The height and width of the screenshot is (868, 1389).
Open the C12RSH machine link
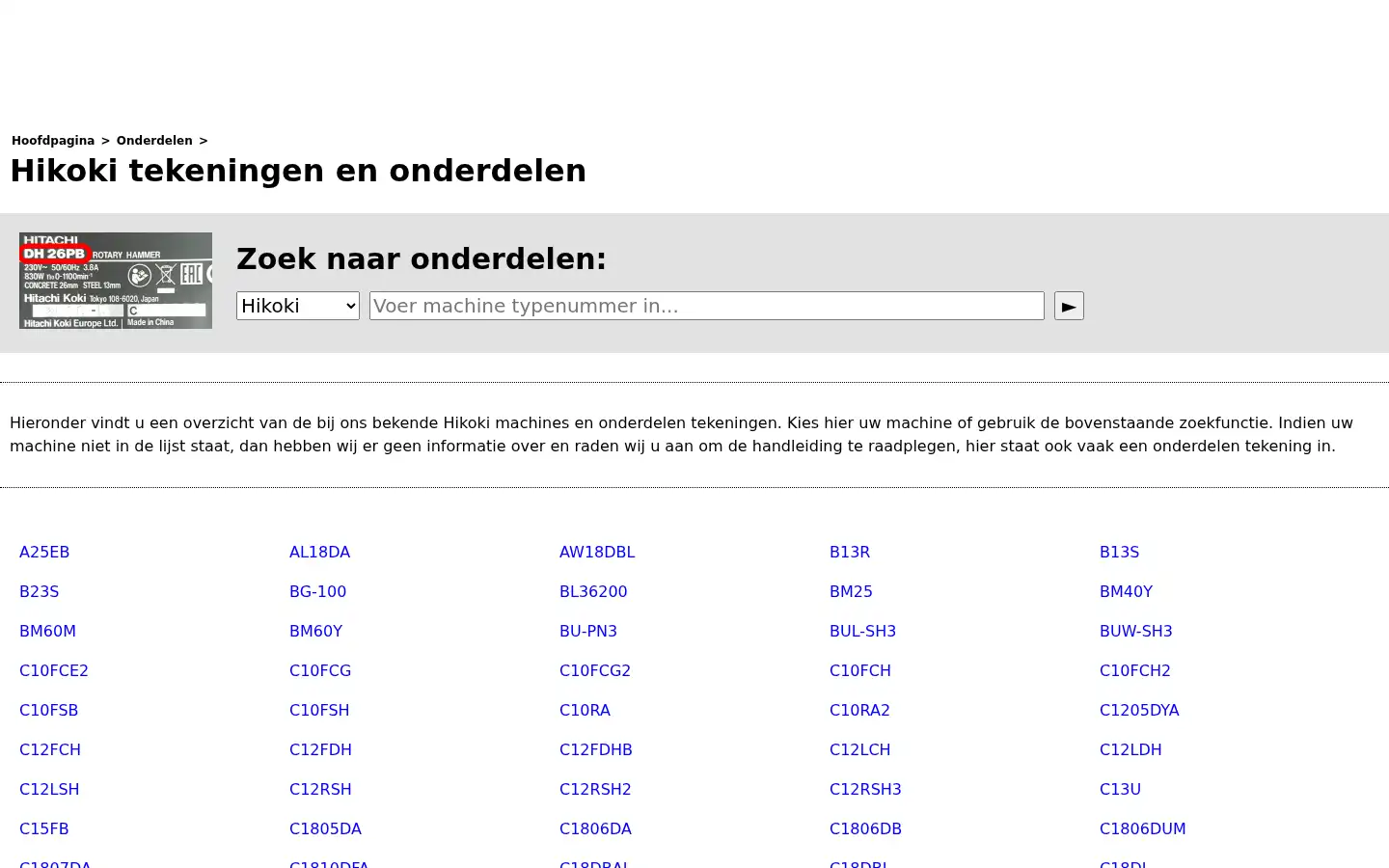tap(320, 790)
